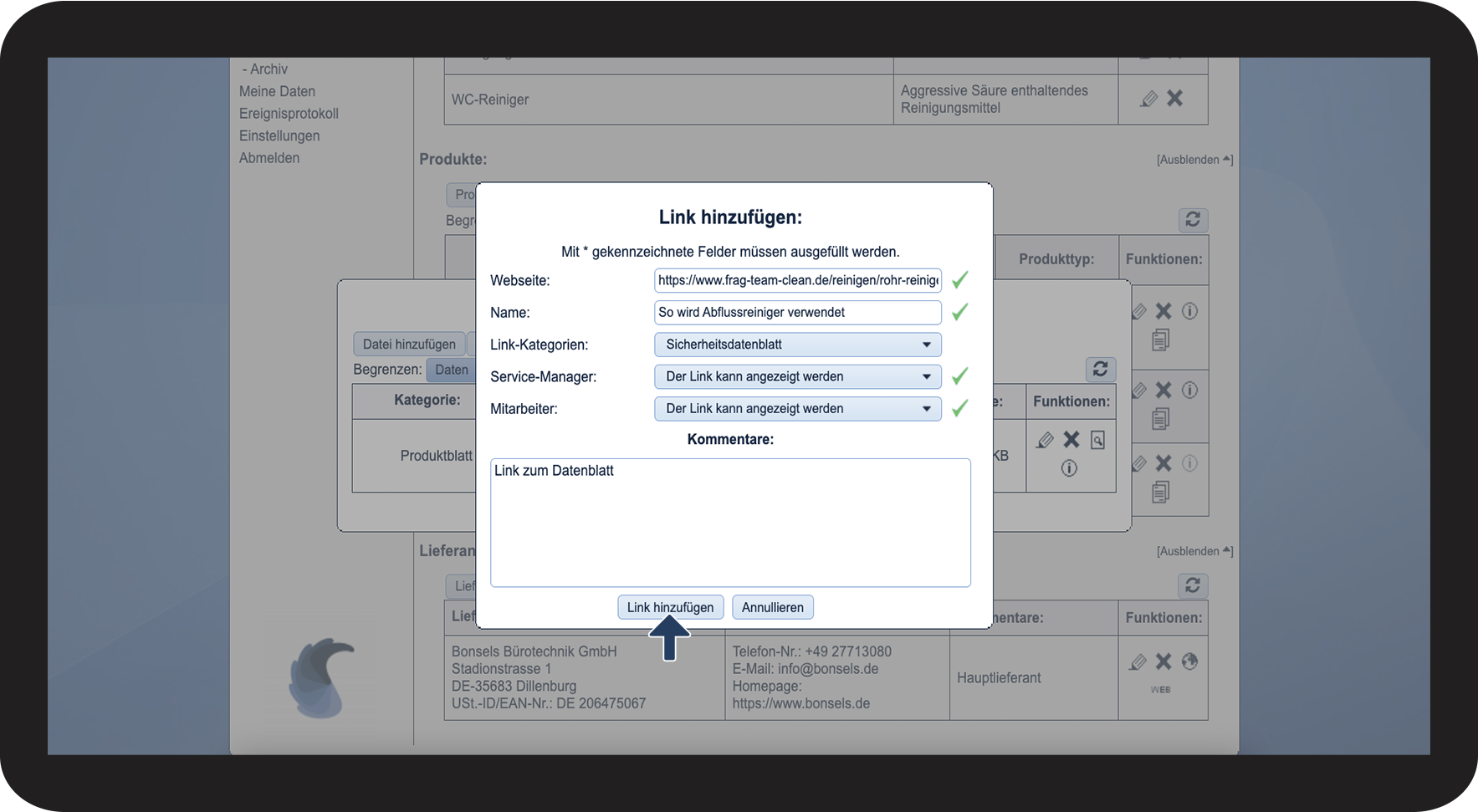The image size is (1478, 812).
Task: Expand the Service-Manager visibility dropdown
Action: click(797, 376)
